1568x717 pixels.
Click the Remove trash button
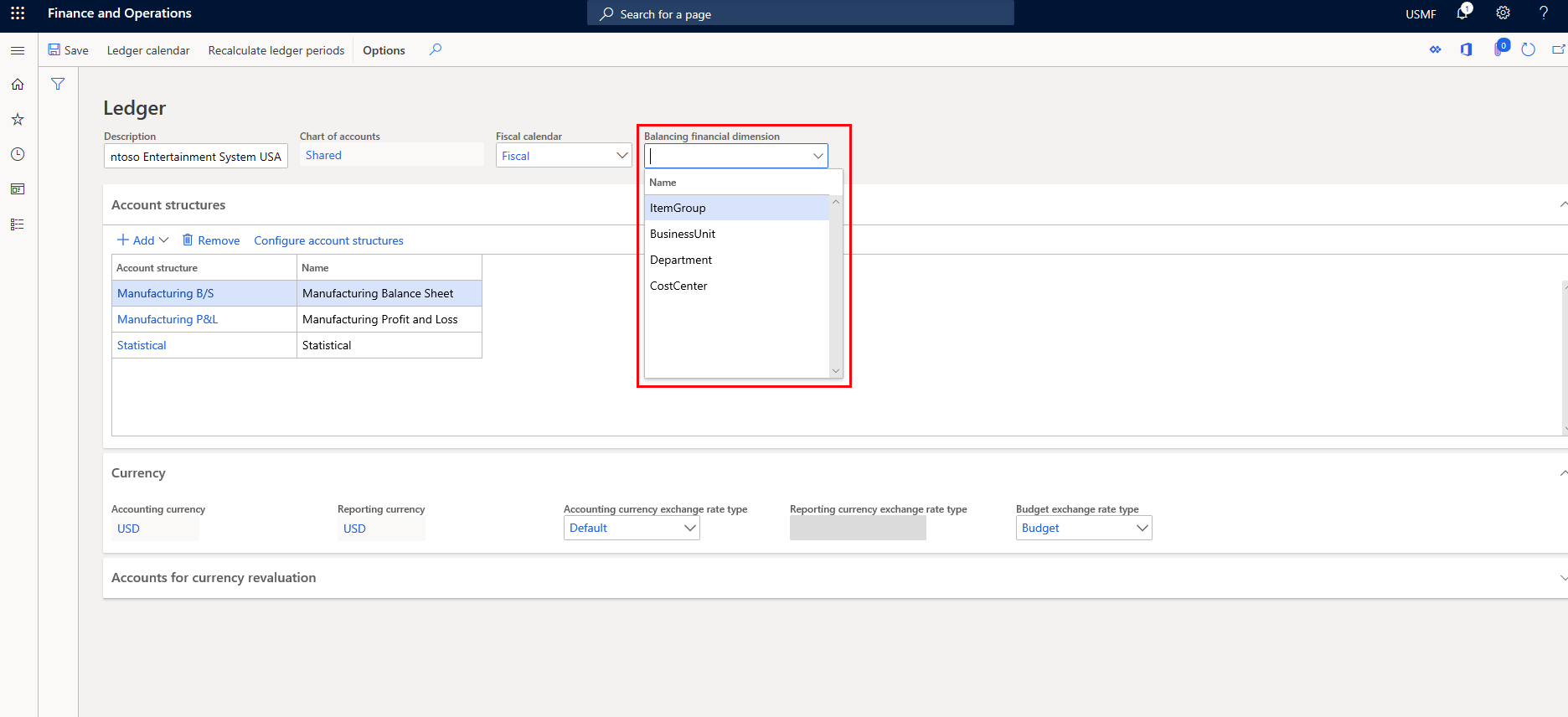[x=211, y=240]
